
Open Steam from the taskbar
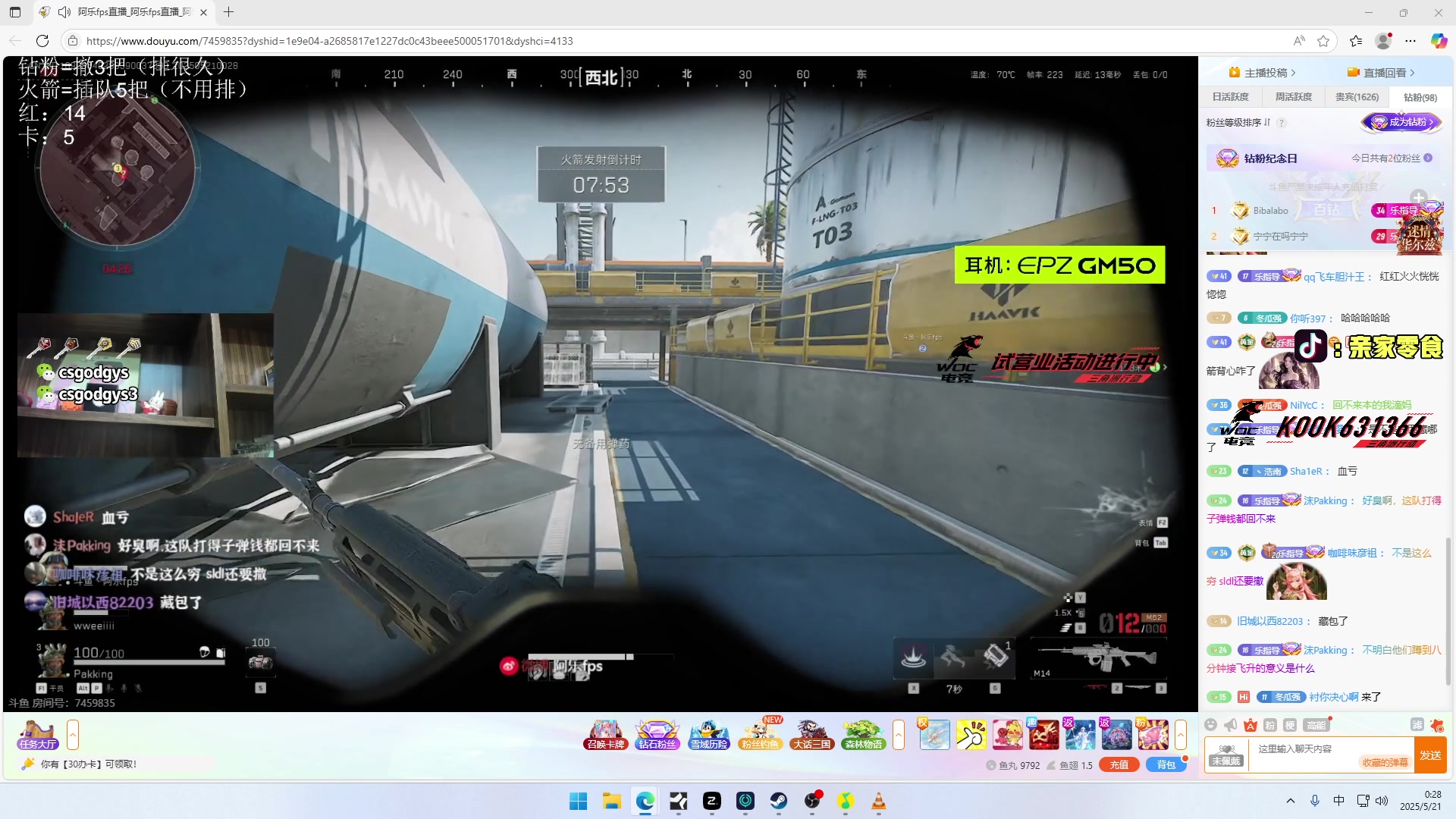pos(779,801)
